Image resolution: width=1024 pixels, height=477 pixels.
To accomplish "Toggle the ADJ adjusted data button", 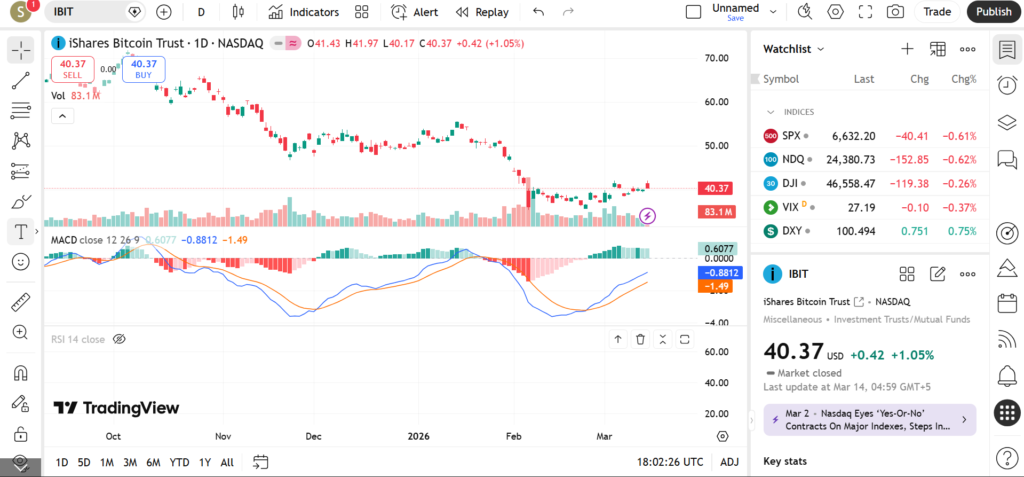I will tap(730, 462).
